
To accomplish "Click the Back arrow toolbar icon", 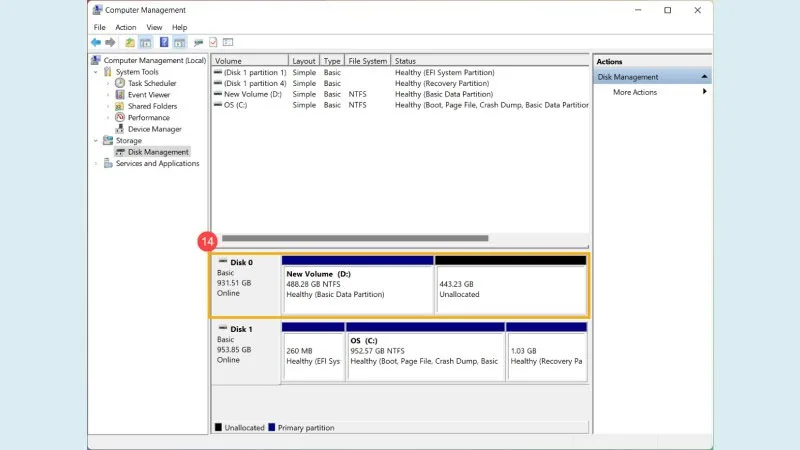I will [96, 42].
